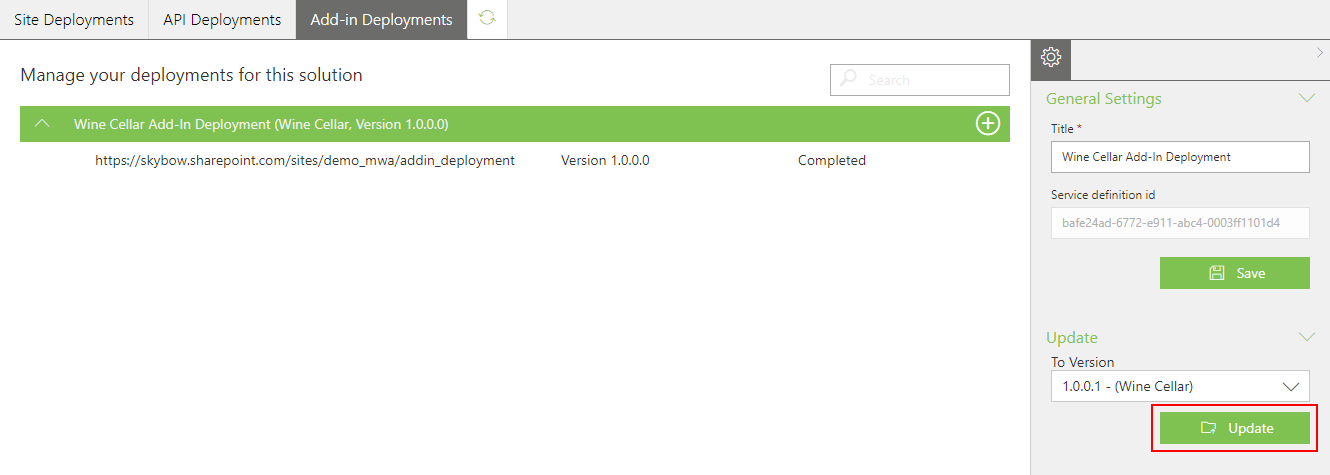Collapse the Update section chevron
1330x475 pixels.
coord(1305,337)
